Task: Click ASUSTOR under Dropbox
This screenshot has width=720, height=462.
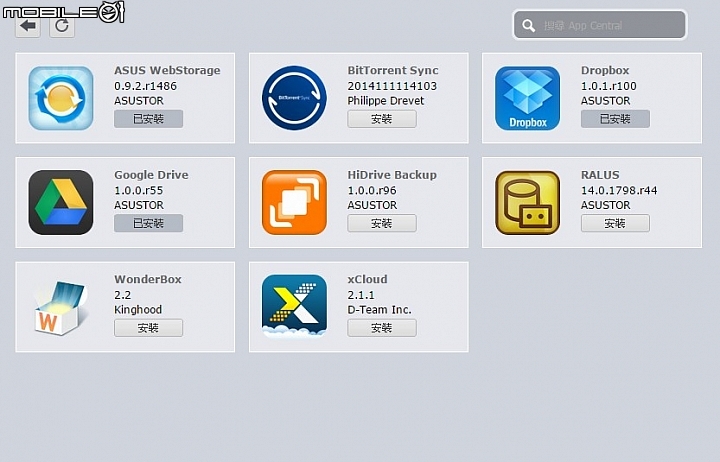Action: (x=606, y=101)
